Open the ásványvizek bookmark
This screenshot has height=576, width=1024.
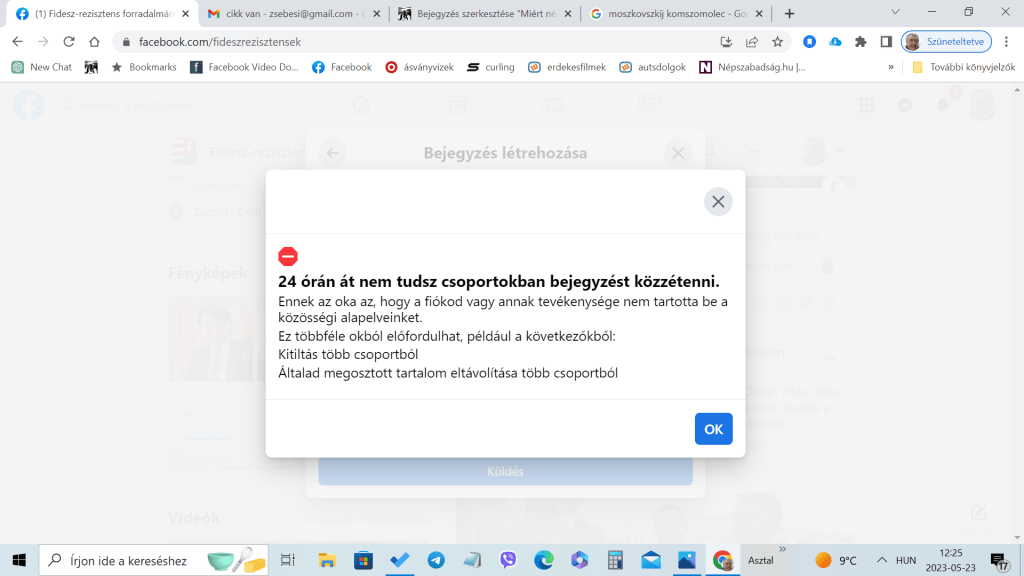click(x=420, y=67)
